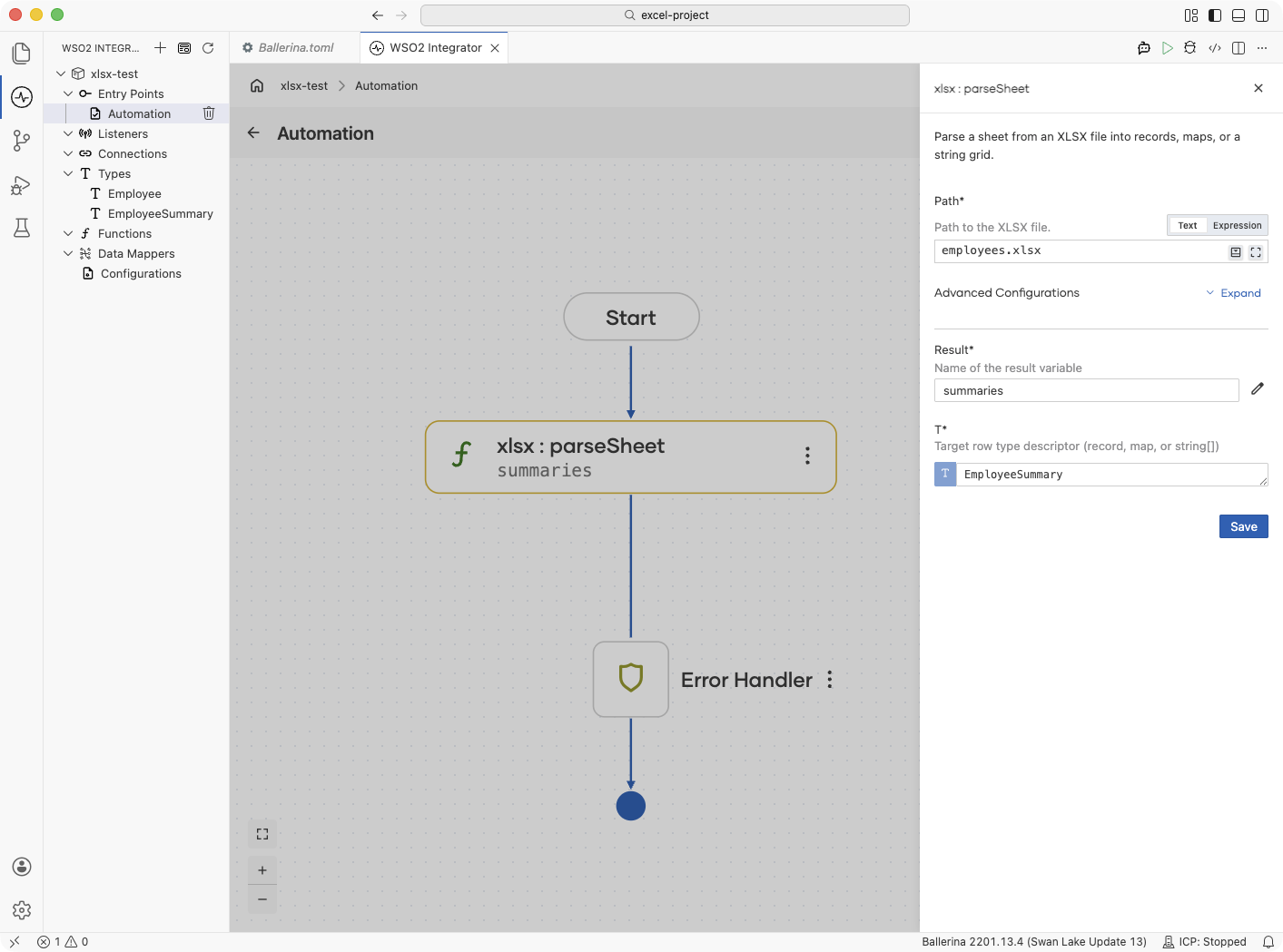This screenshot has width=1283, height=952.
Task: Collapse the Entry Points tree node
Action: [x=68, y=93]
